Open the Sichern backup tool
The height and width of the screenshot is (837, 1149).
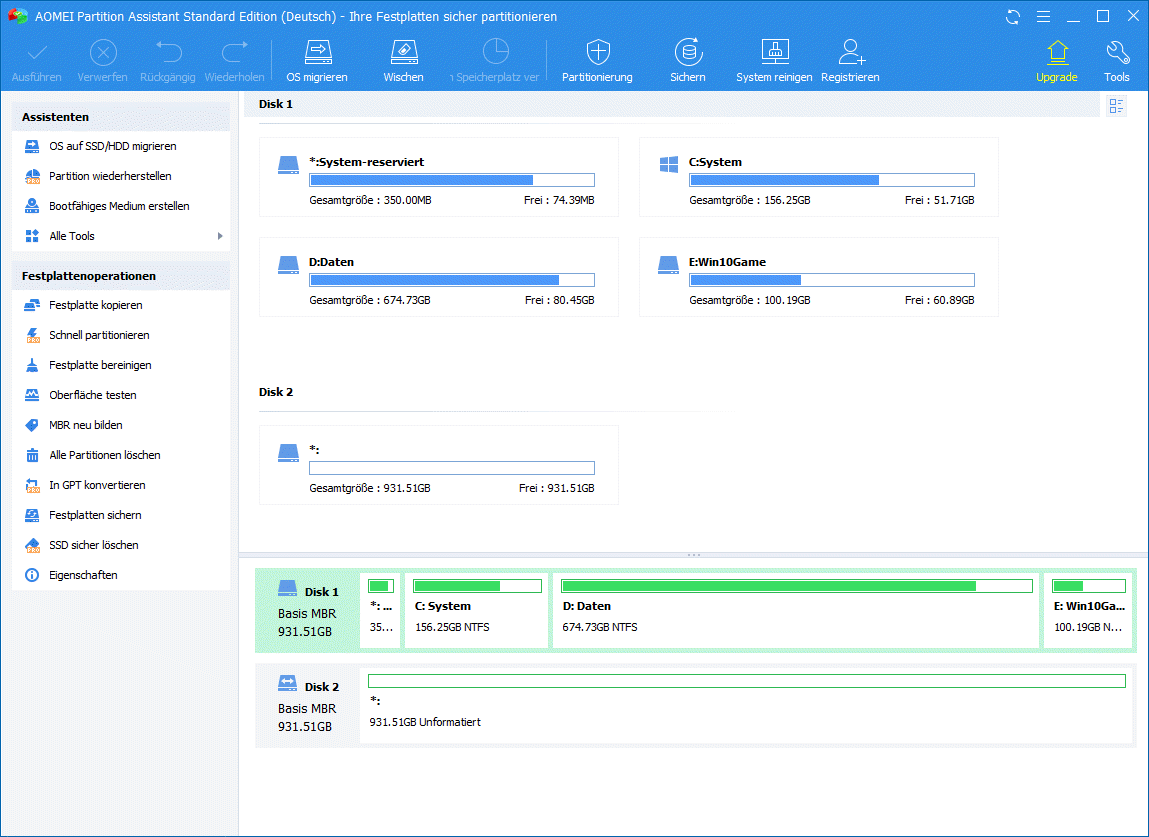click(x=687, y=53)
